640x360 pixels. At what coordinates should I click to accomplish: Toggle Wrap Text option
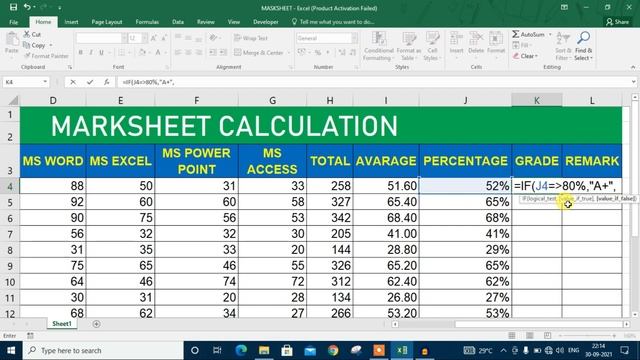(251, 38)
